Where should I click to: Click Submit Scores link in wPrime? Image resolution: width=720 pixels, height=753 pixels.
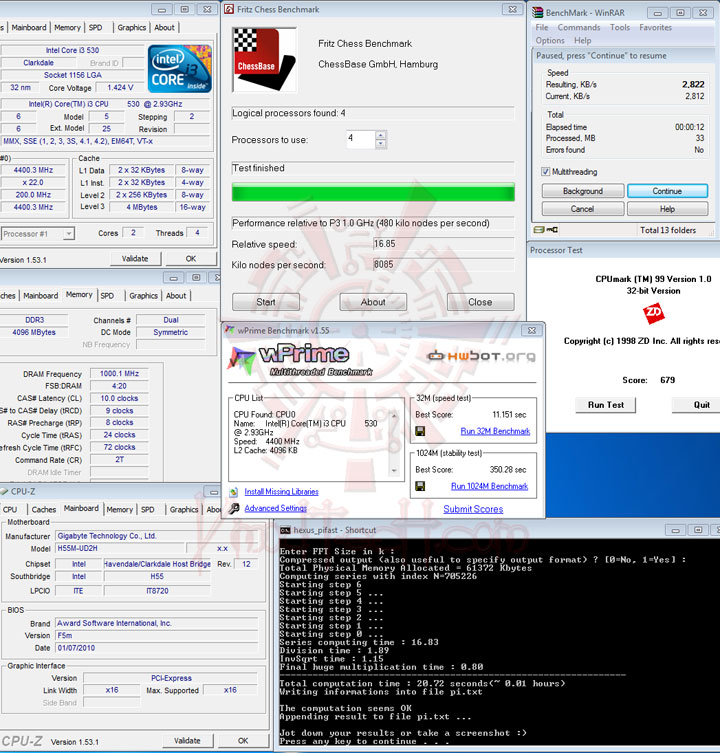473,509
